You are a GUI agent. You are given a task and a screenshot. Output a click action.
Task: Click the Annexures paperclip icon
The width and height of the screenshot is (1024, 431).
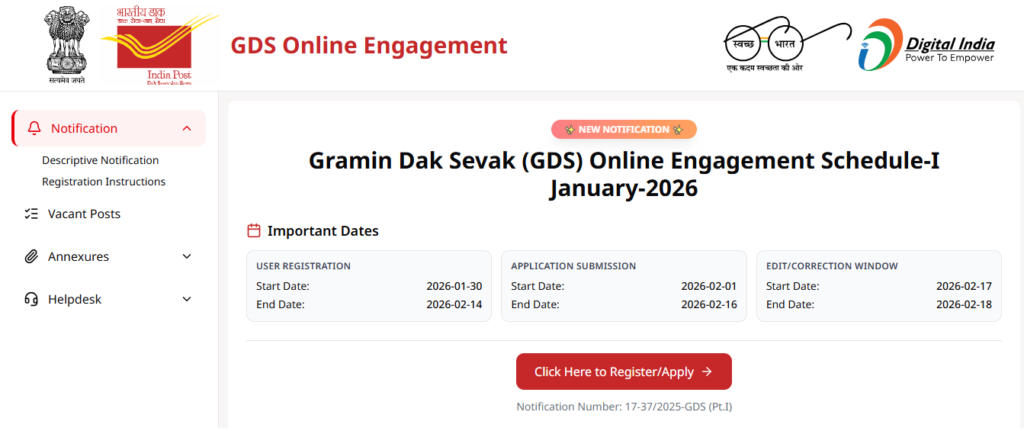(30, 257)
